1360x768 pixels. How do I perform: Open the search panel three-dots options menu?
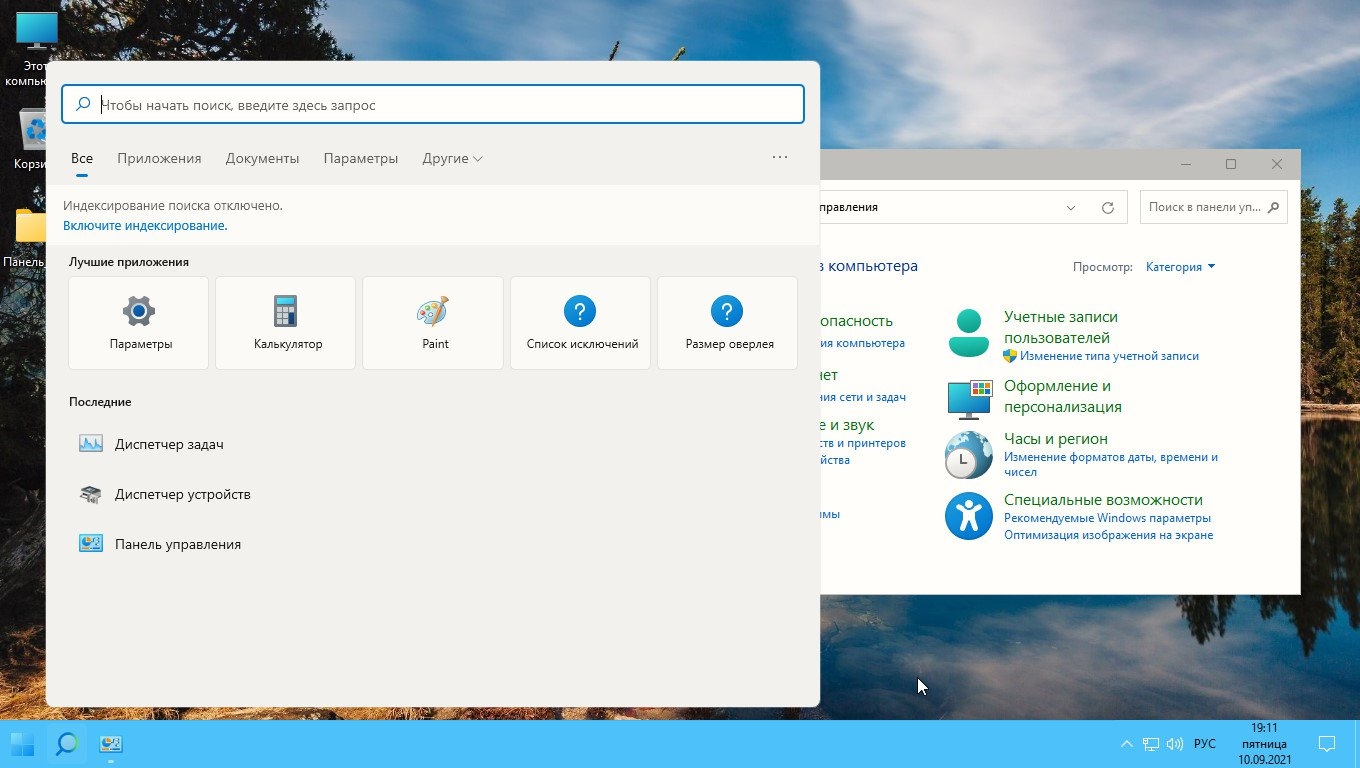tap(780, 157)
